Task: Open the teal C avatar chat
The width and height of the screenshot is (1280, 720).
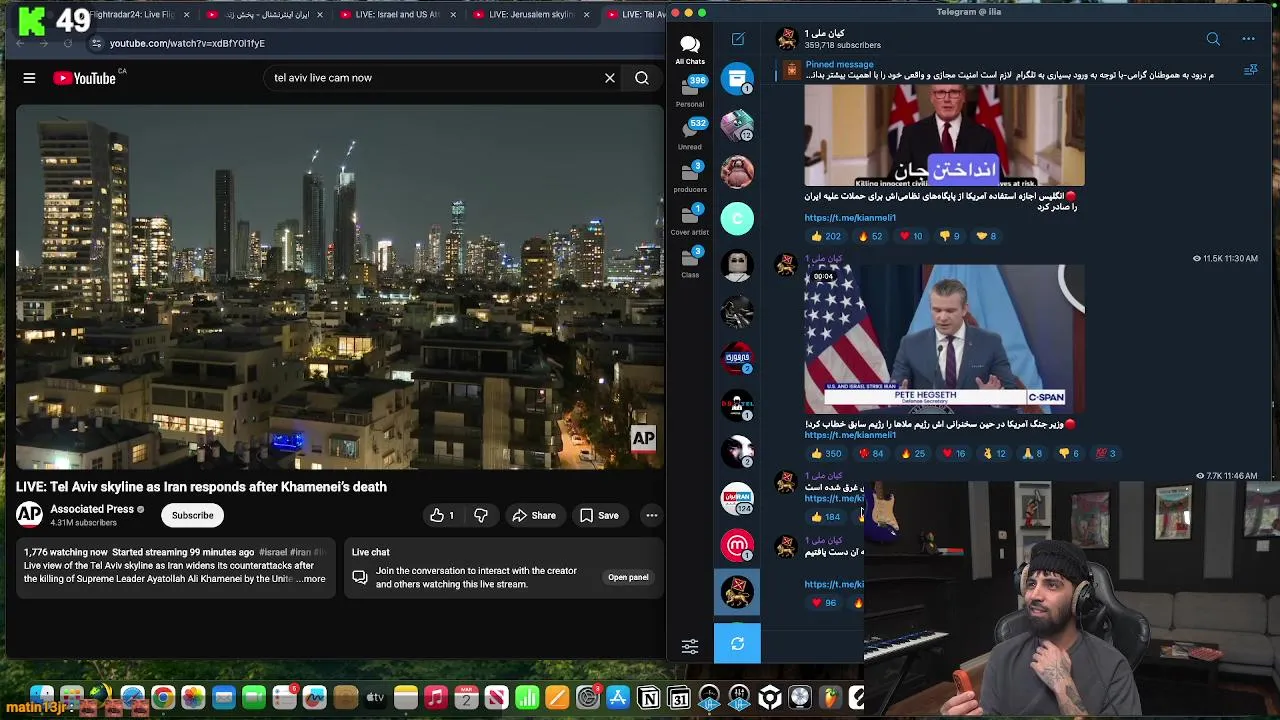Action: coord(737,218)
